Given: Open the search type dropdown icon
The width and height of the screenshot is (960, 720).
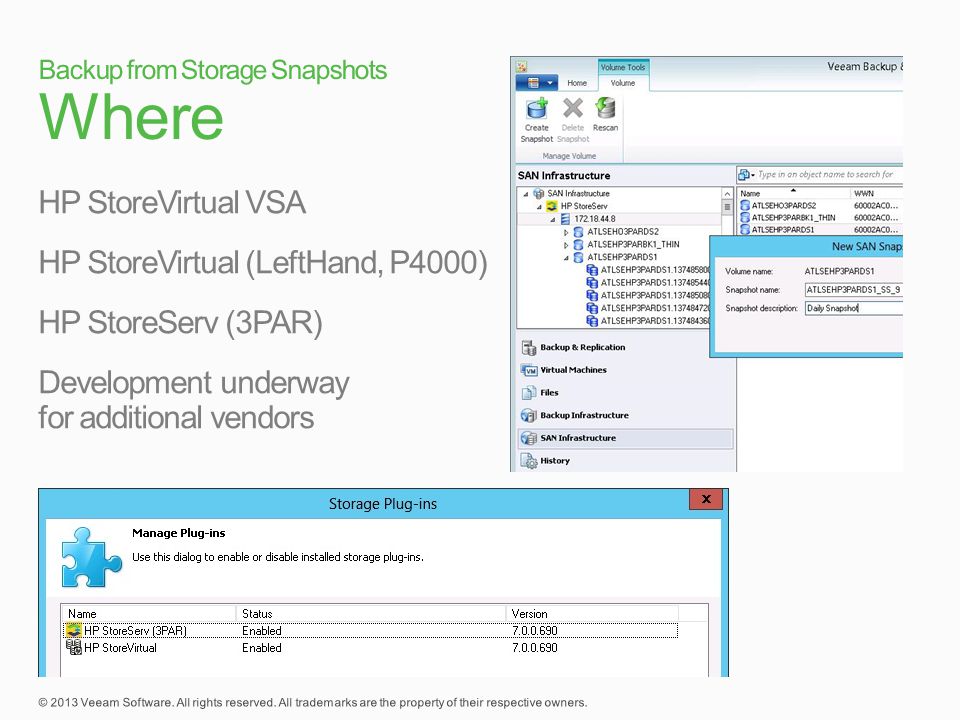Looking at the screenshot, I should pos(746,175).
